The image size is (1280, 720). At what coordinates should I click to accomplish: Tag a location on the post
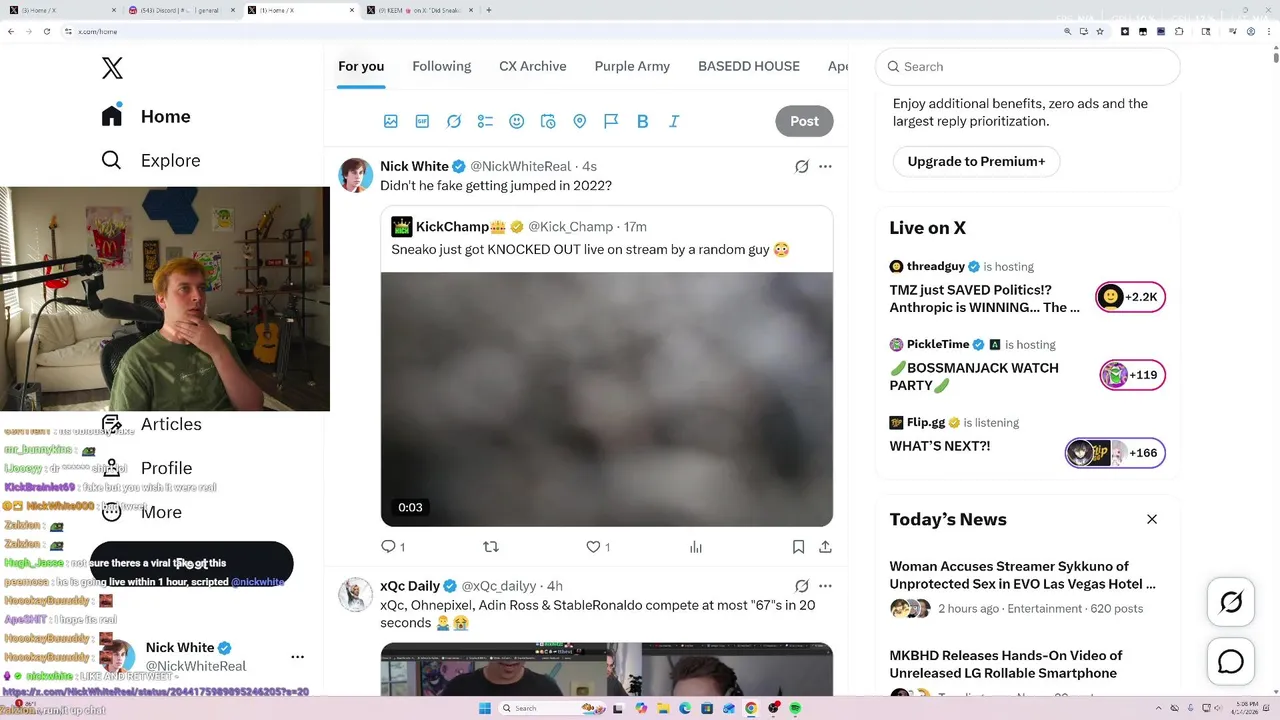click(x=579, y=121)
